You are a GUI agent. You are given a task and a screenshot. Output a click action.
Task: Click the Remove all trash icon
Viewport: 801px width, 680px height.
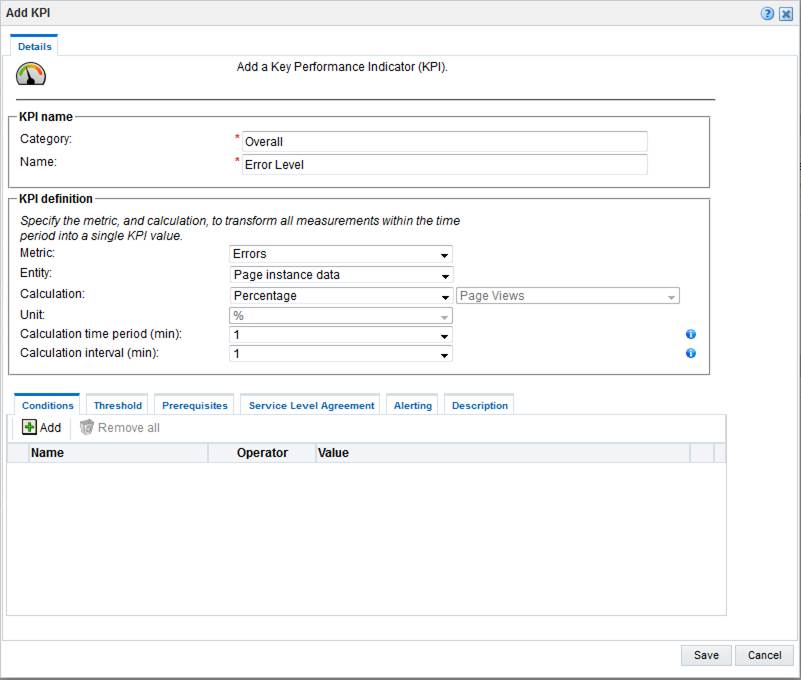tap(87, 427)
